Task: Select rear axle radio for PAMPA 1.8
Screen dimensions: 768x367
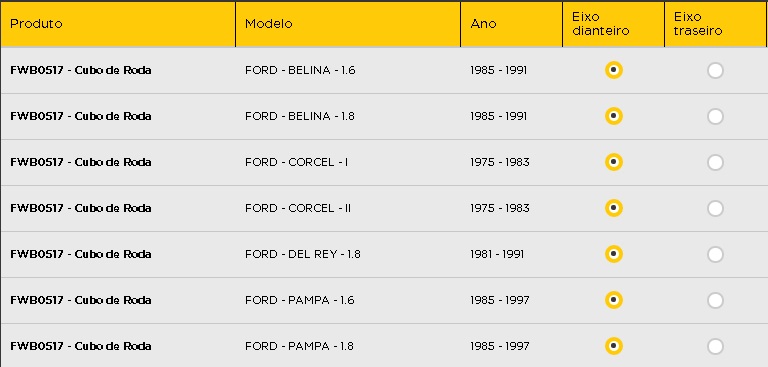Action: coord(715,346)
